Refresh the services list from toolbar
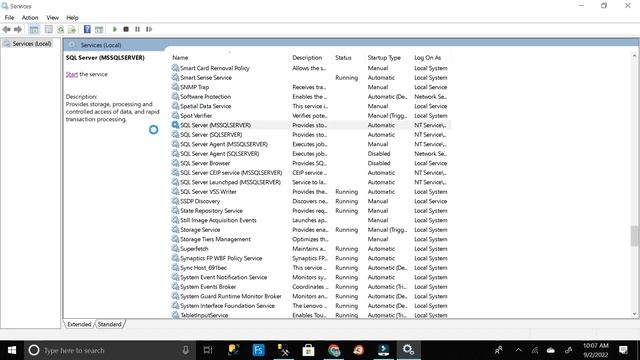 point(60,29)
